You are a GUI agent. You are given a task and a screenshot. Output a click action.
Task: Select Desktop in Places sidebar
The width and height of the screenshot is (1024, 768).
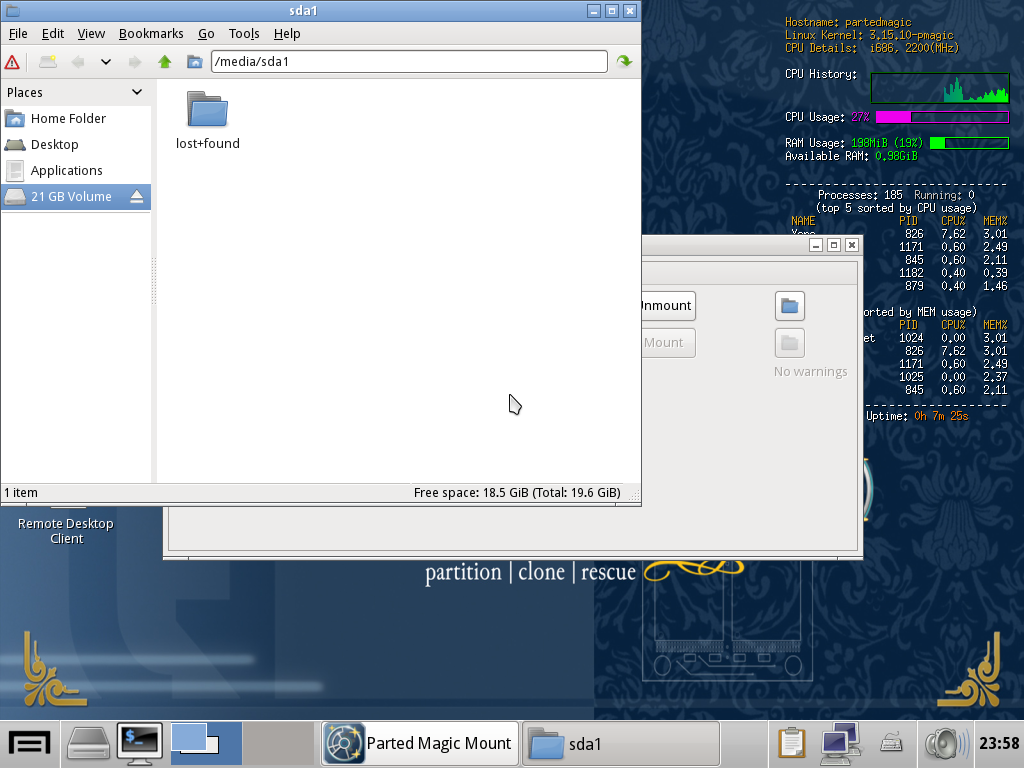click(x=76, y=144)
